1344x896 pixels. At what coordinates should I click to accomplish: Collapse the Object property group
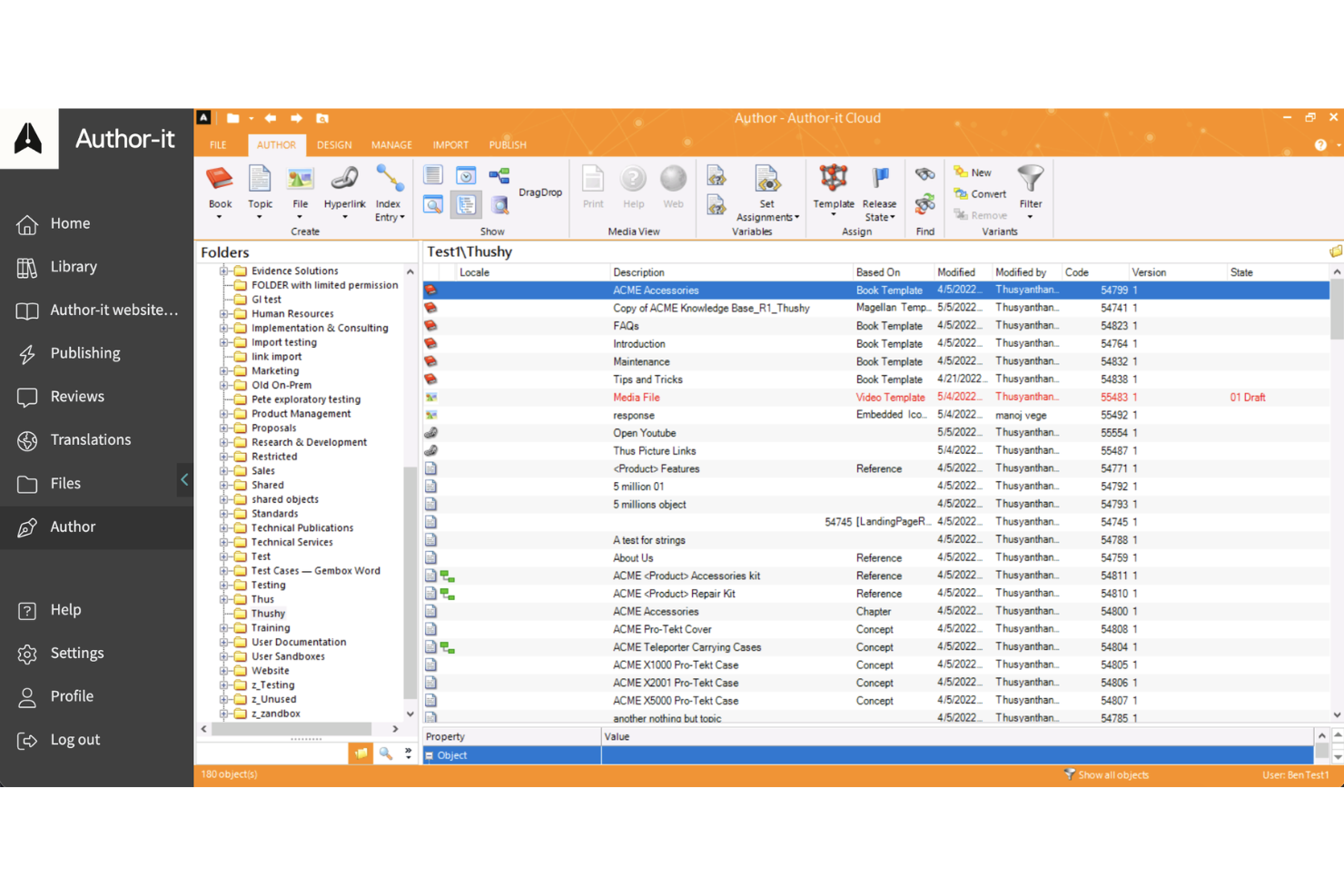[x=430, y=755]
